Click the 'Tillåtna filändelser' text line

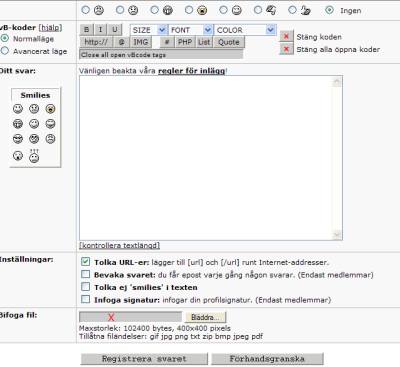point(171,336)
